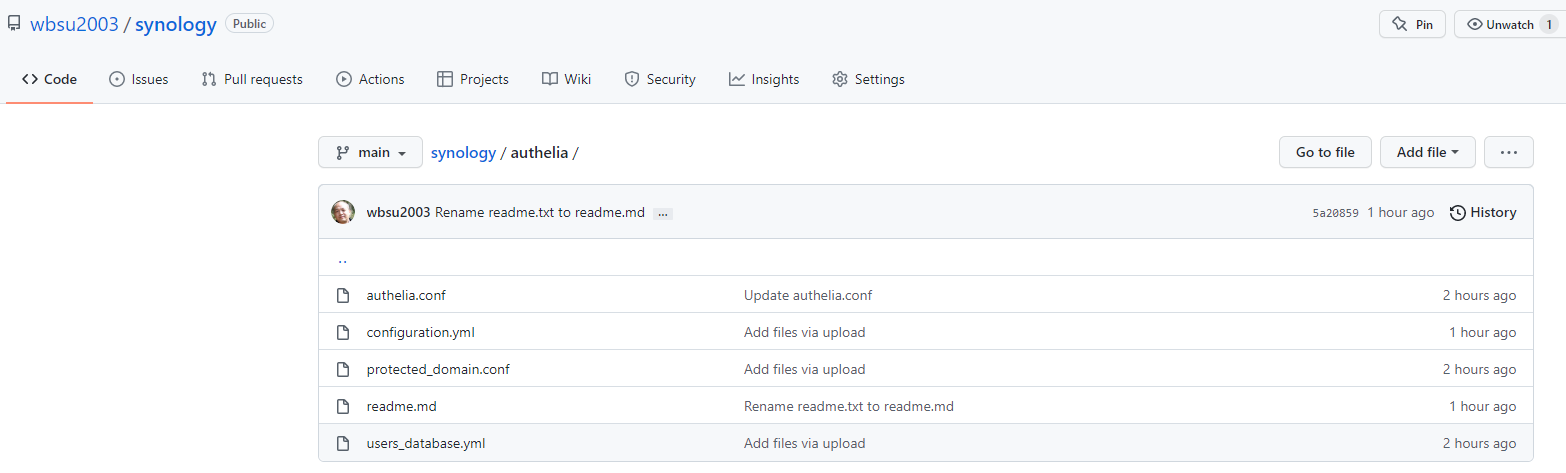The height and width of the screenshot is (473, 1566).
Task: Click the file icon for protected_domain.conf
Action: [343, 369]
